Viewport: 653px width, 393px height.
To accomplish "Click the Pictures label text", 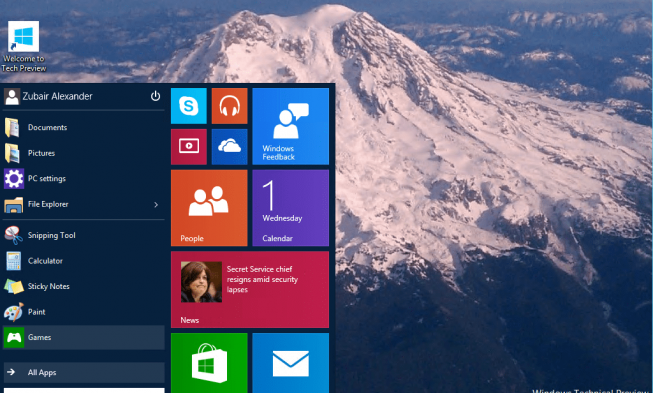I will 41,153.
